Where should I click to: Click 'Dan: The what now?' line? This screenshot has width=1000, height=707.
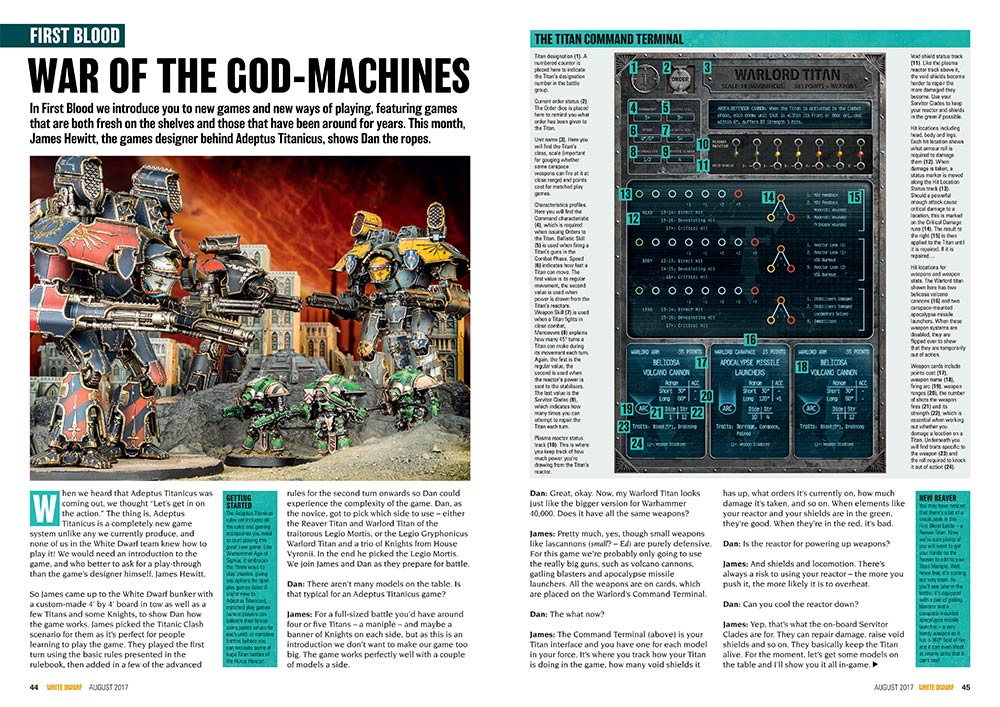(x=567, y=614)
